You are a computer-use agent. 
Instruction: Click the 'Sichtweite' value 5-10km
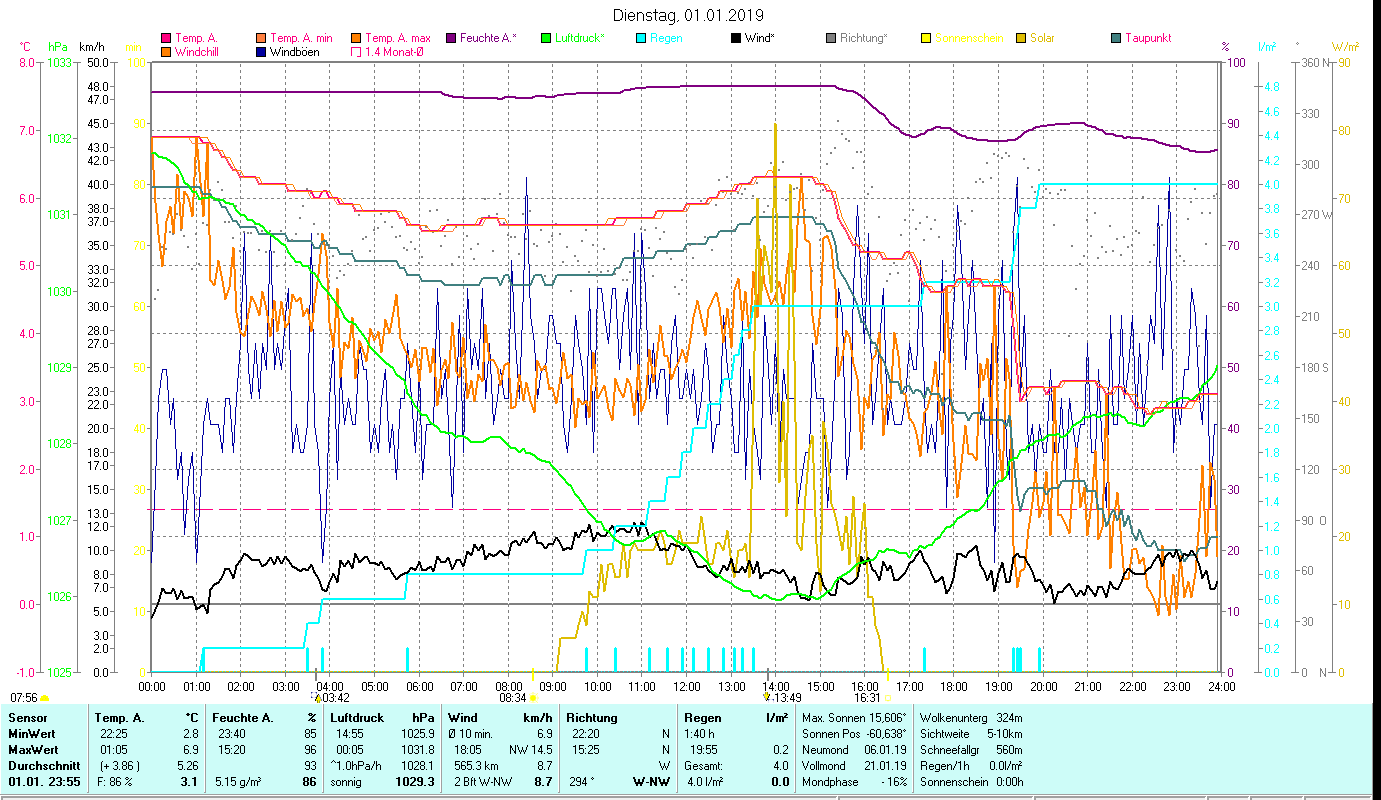click(1006, 734)
